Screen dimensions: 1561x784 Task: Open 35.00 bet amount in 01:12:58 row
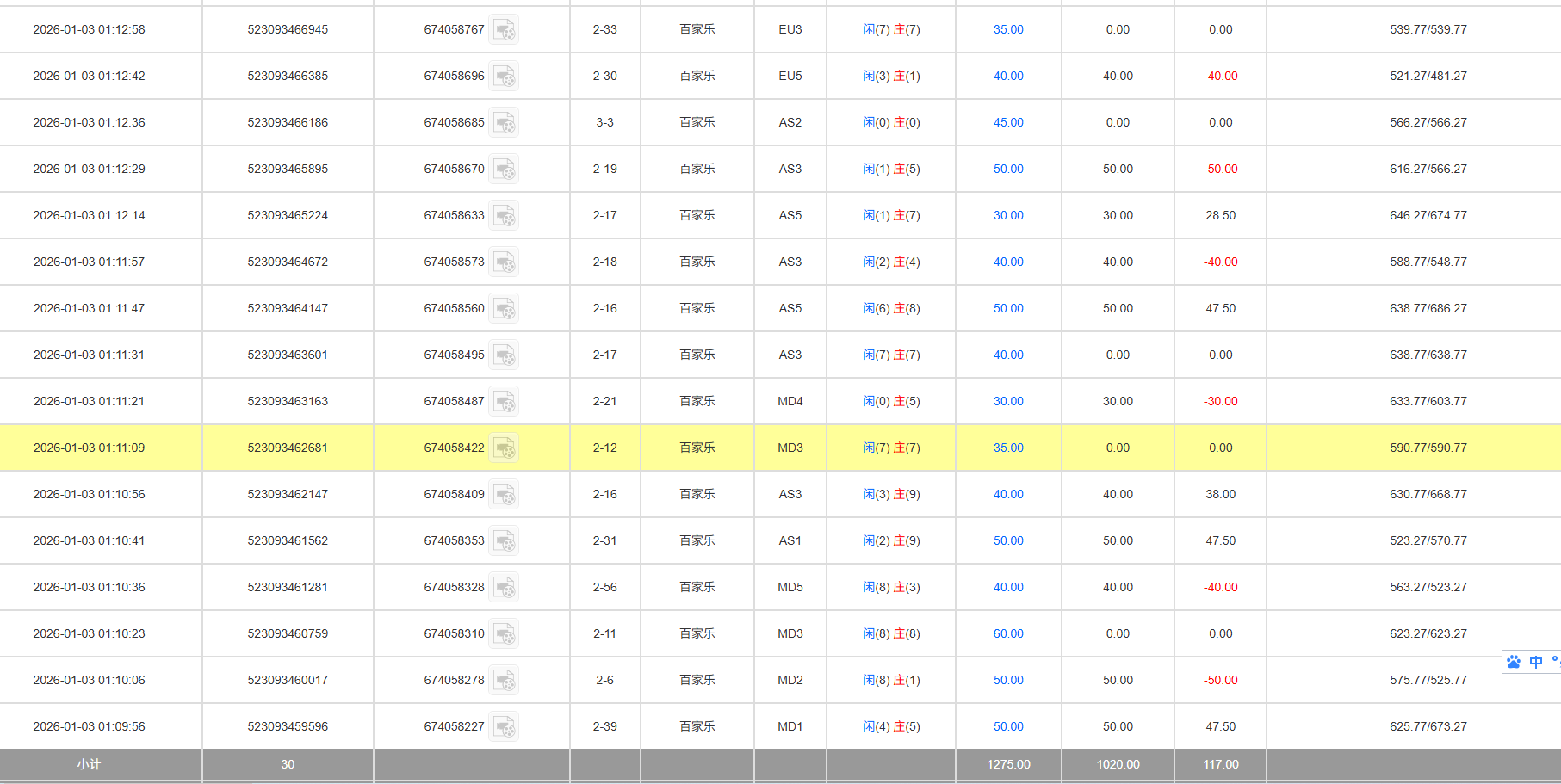1008,29
